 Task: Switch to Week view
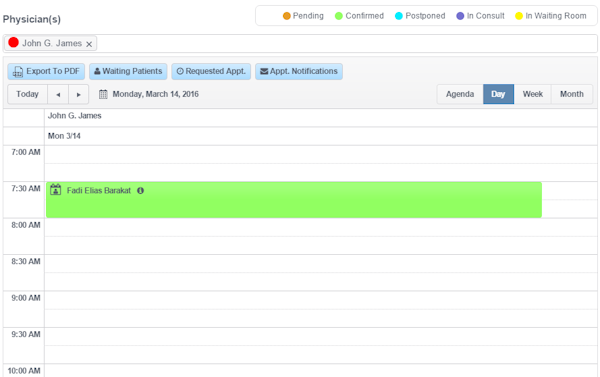click(533, 94)
